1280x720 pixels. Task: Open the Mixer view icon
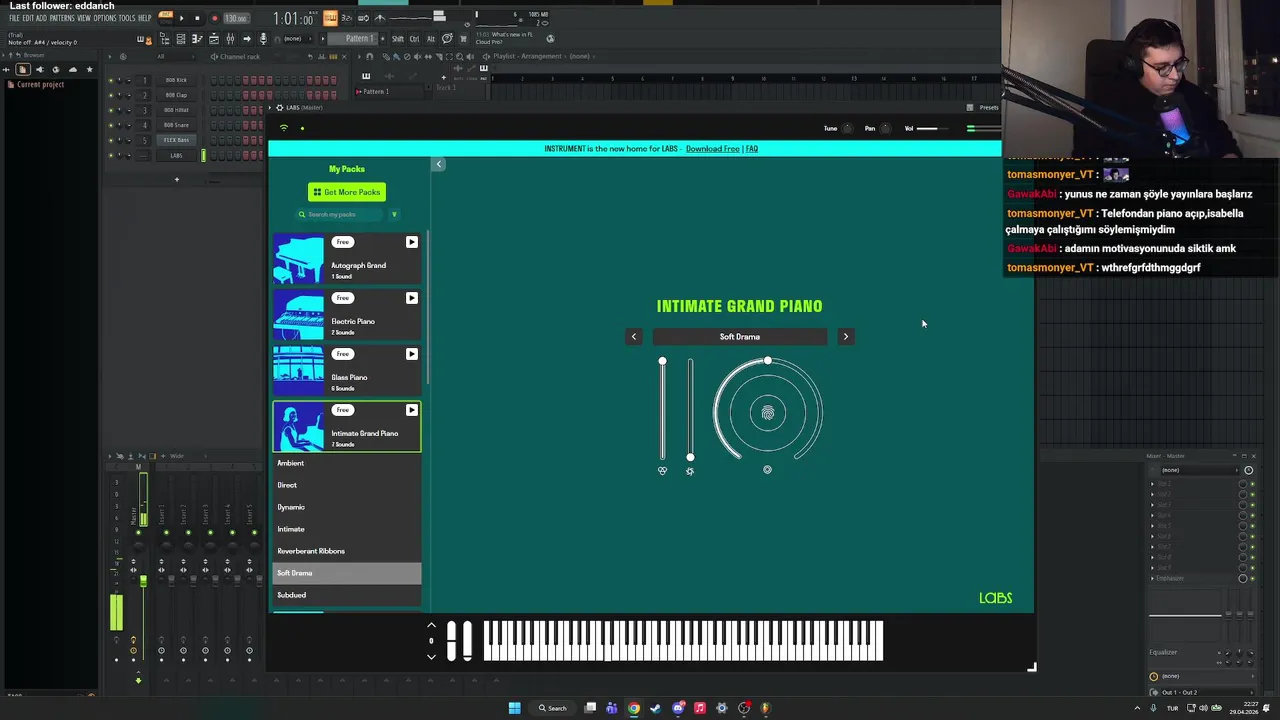pyautogui.click(x=230, y=38)
